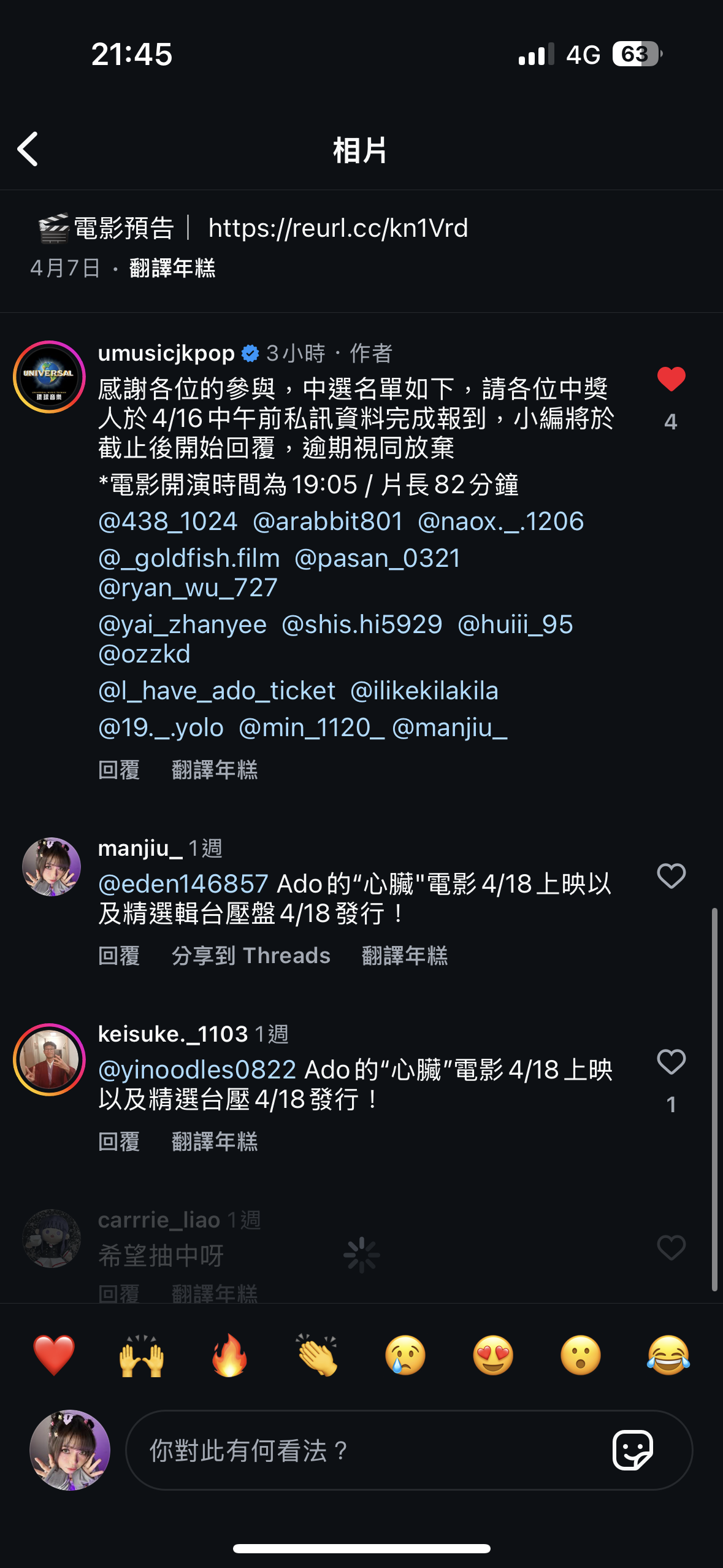Open the sticker/GIF picker icon
This screenshot has width=723, height=1568.
(x=633, y=1450)
